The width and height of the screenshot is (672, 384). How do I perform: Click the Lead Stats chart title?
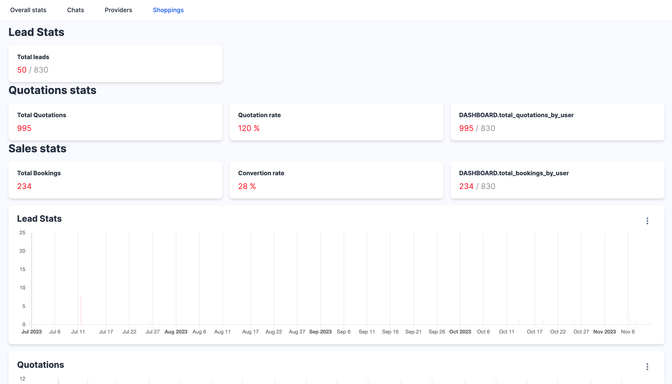(39, 219)
